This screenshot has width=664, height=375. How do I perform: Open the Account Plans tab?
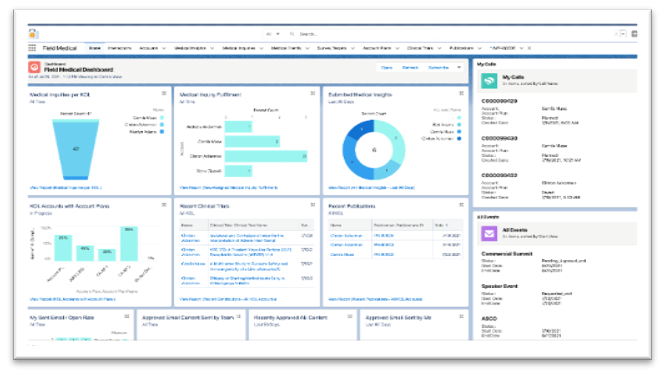tap(377, 48)
